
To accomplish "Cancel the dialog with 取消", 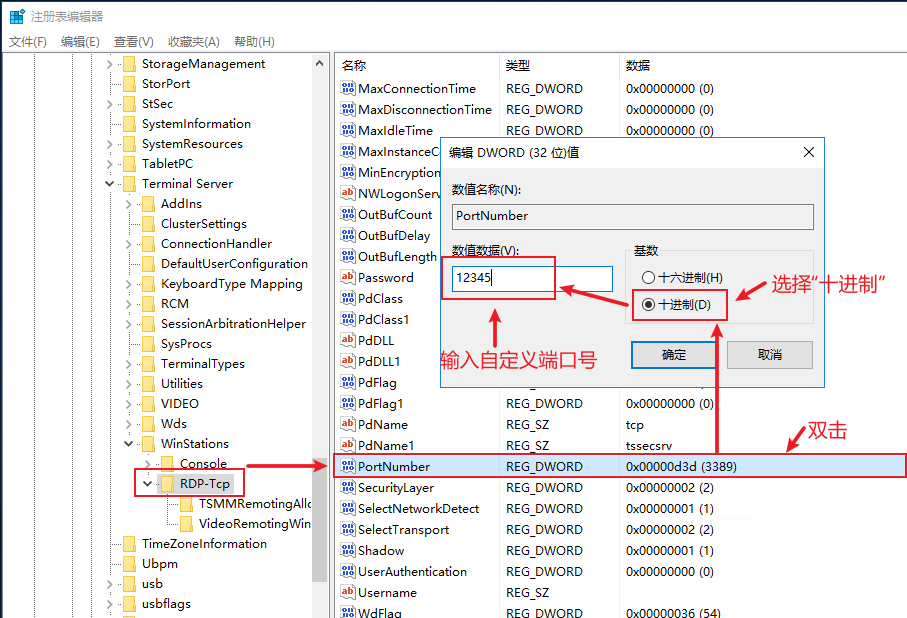I will pyautogui.click(x=770, y=355).
